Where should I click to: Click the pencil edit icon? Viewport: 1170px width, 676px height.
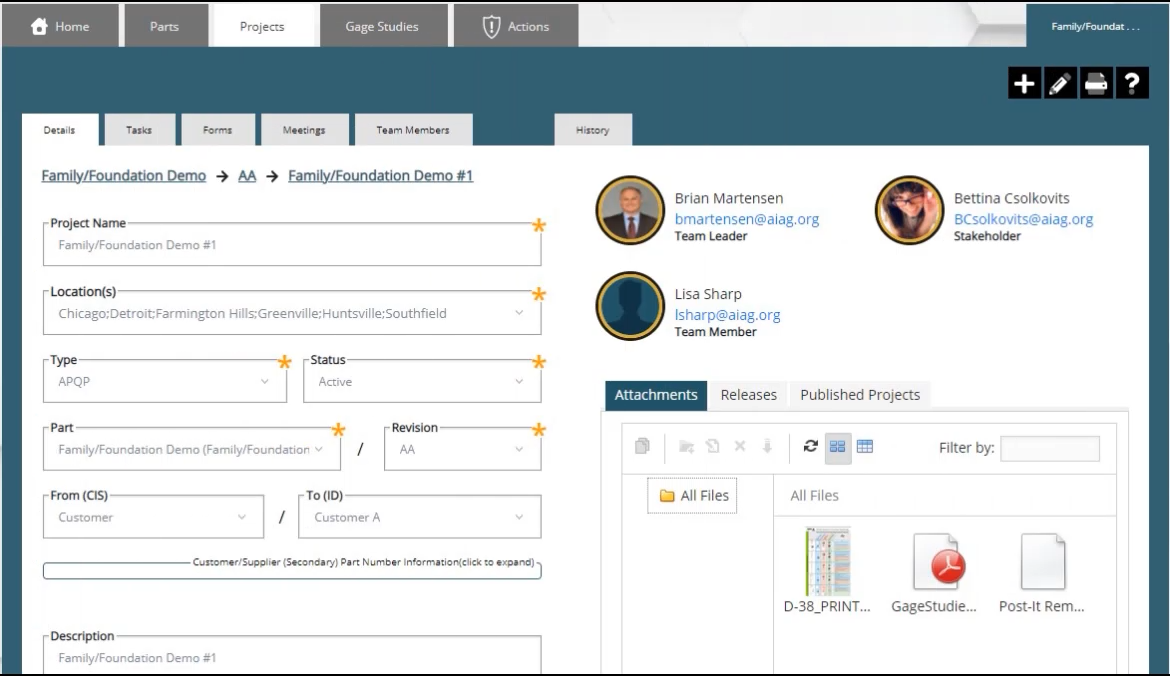(1060, 84)
